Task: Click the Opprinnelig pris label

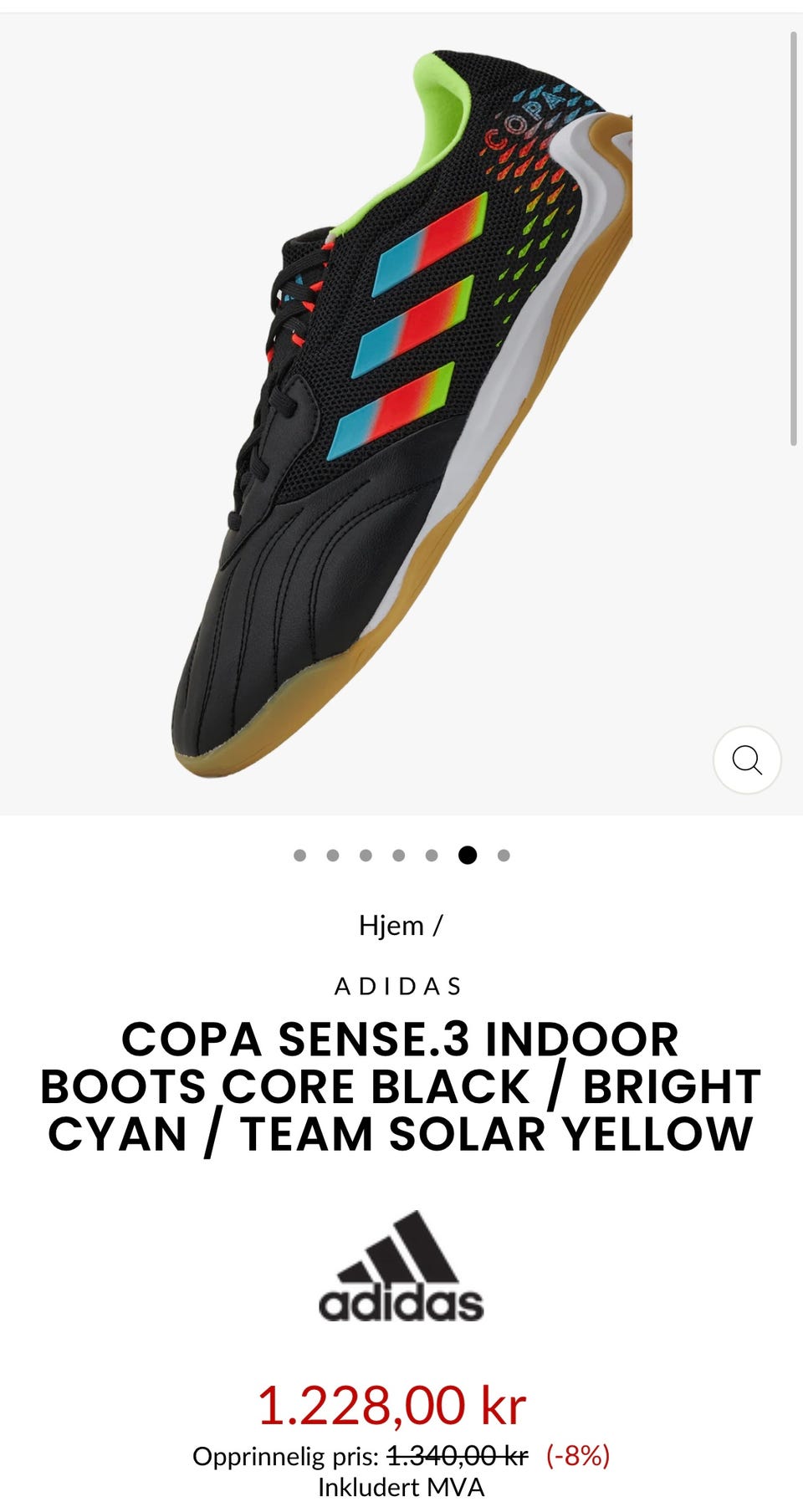Action: point(286,1457)
